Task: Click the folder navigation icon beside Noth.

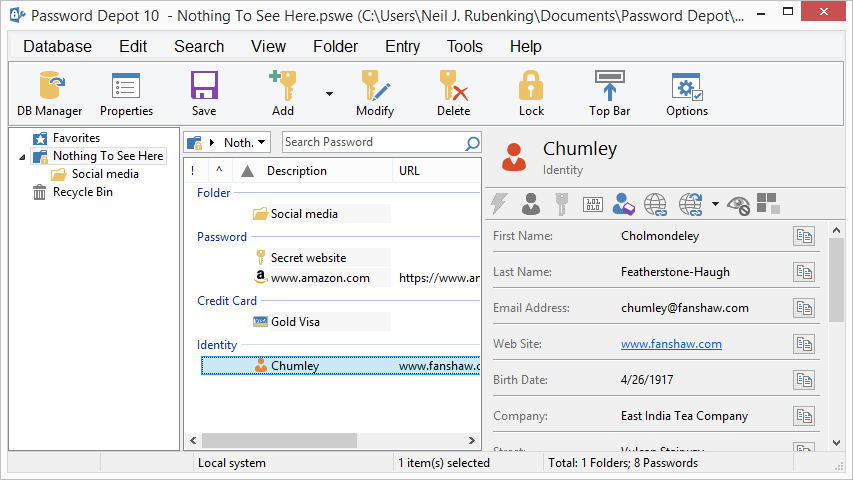Action: pyautogui.click(x=194, y=143)
